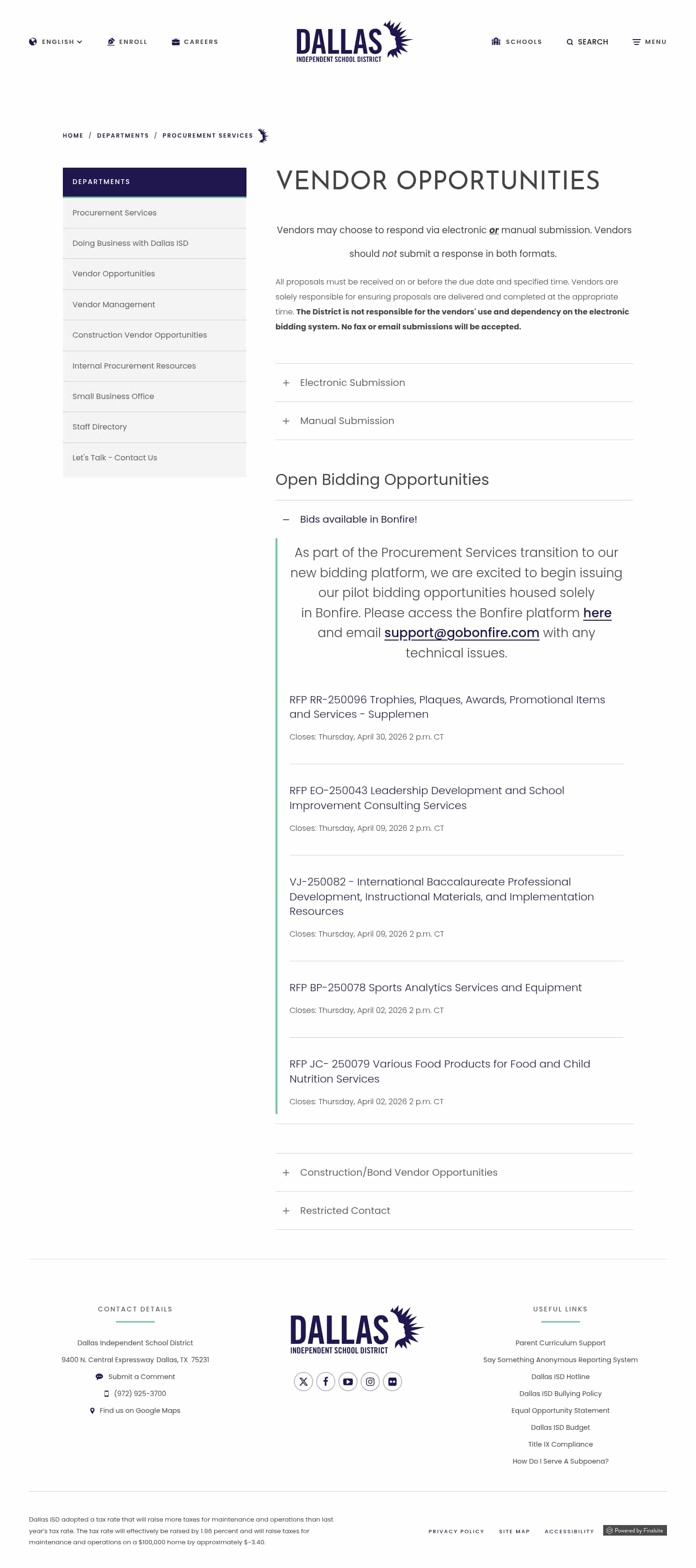
Task: Open RFP BP-250078 Sports Analytics listing
Action: pyautogui.click(x=435, y=987)
